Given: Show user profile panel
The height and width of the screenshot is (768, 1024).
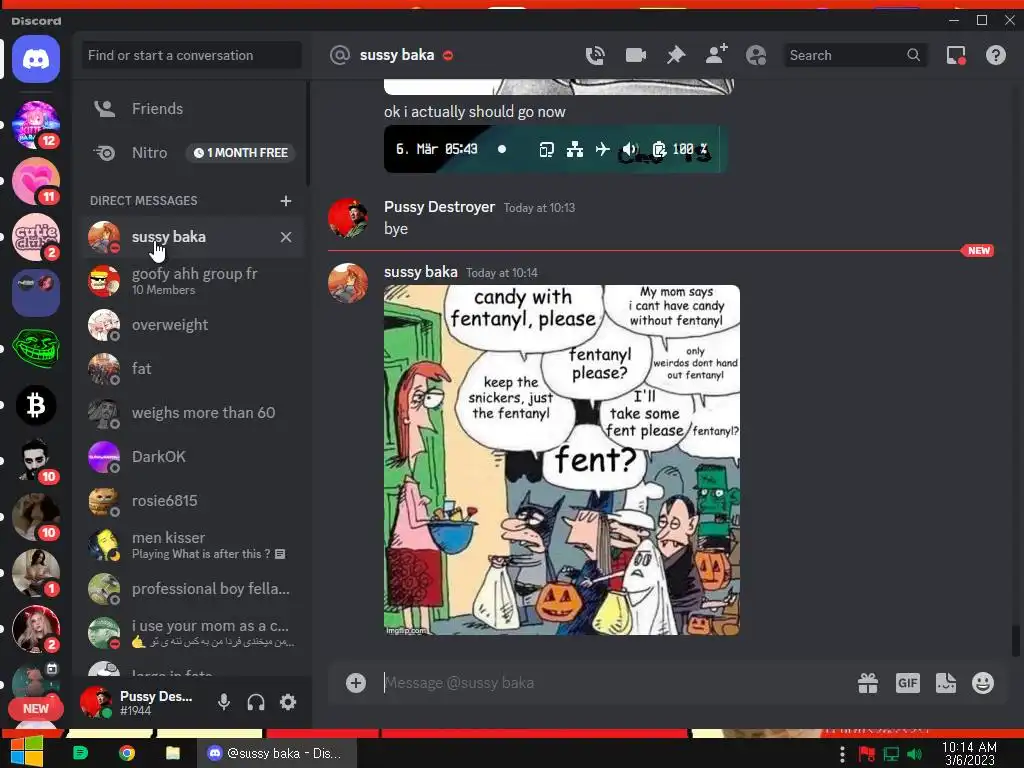Looking at the screenshot, I should tap(756, 56).
